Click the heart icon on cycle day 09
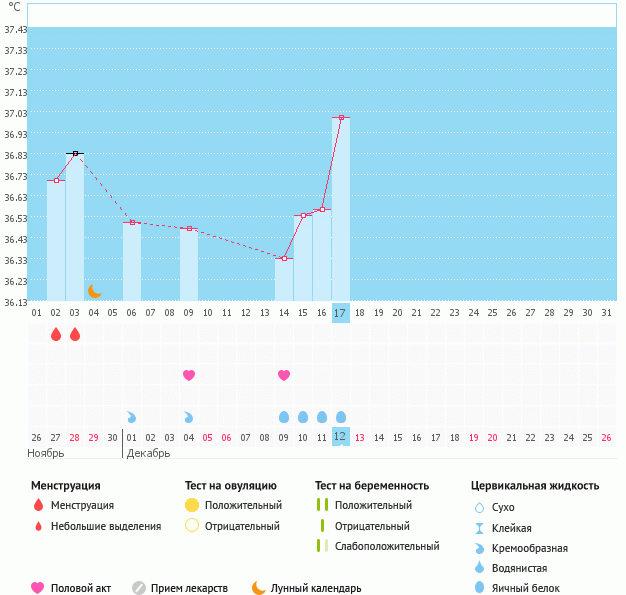This screenshot has width=626, height=595. 189,375
